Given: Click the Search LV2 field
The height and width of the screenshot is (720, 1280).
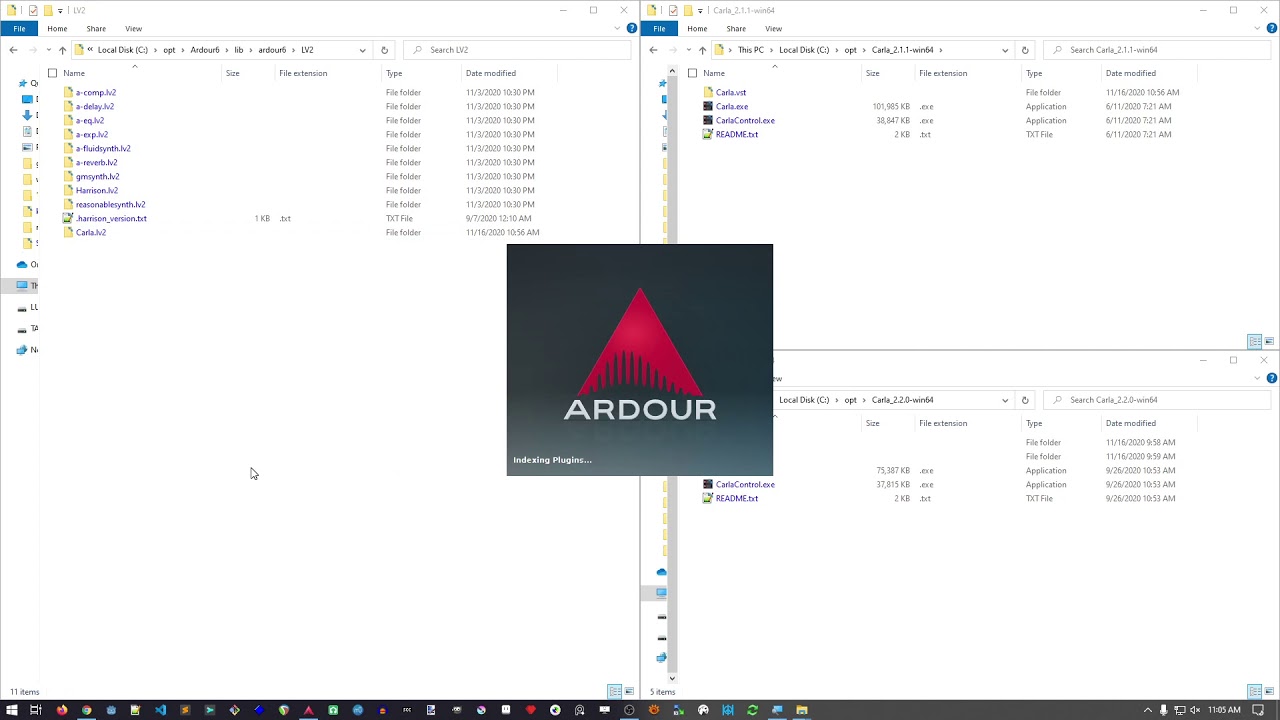Looking at the screenshot, I should pyautogui.click(x=518, y=50).
